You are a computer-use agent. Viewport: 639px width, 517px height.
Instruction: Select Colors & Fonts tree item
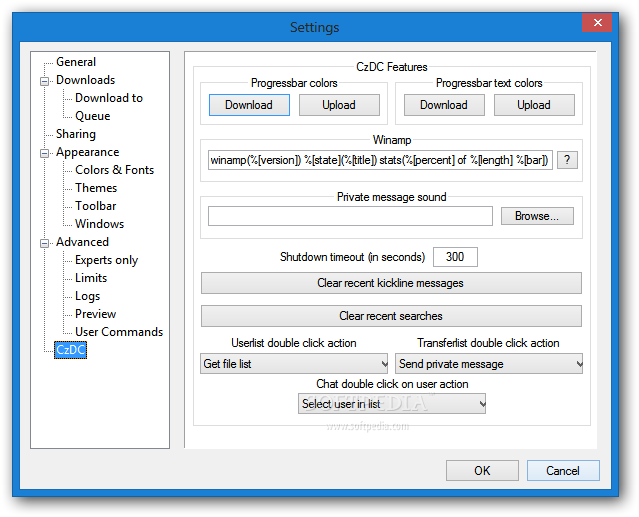[115, 170]
